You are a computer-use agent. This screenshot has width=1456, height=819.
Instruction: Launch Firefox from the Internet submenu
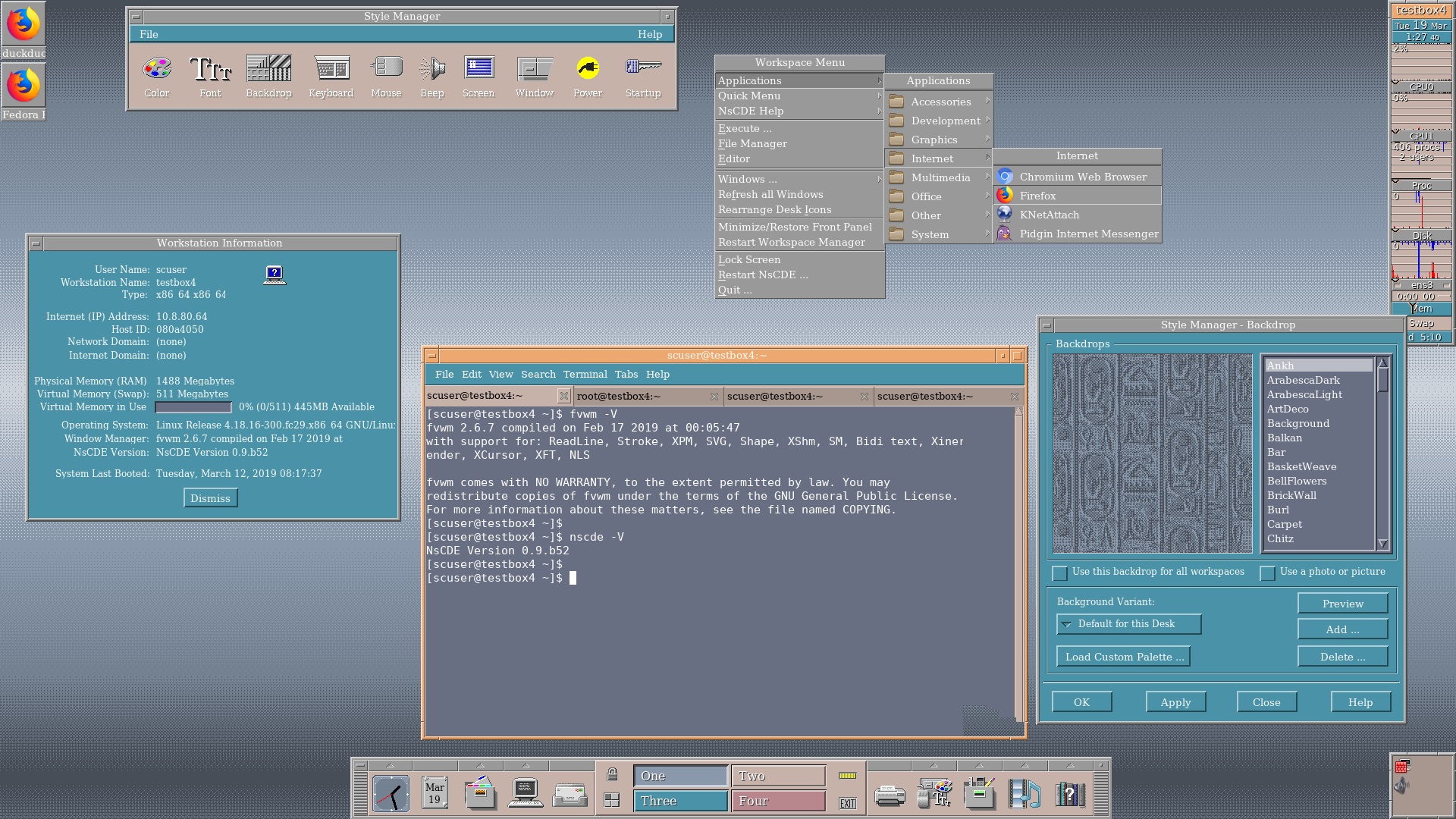[1037, 196]
